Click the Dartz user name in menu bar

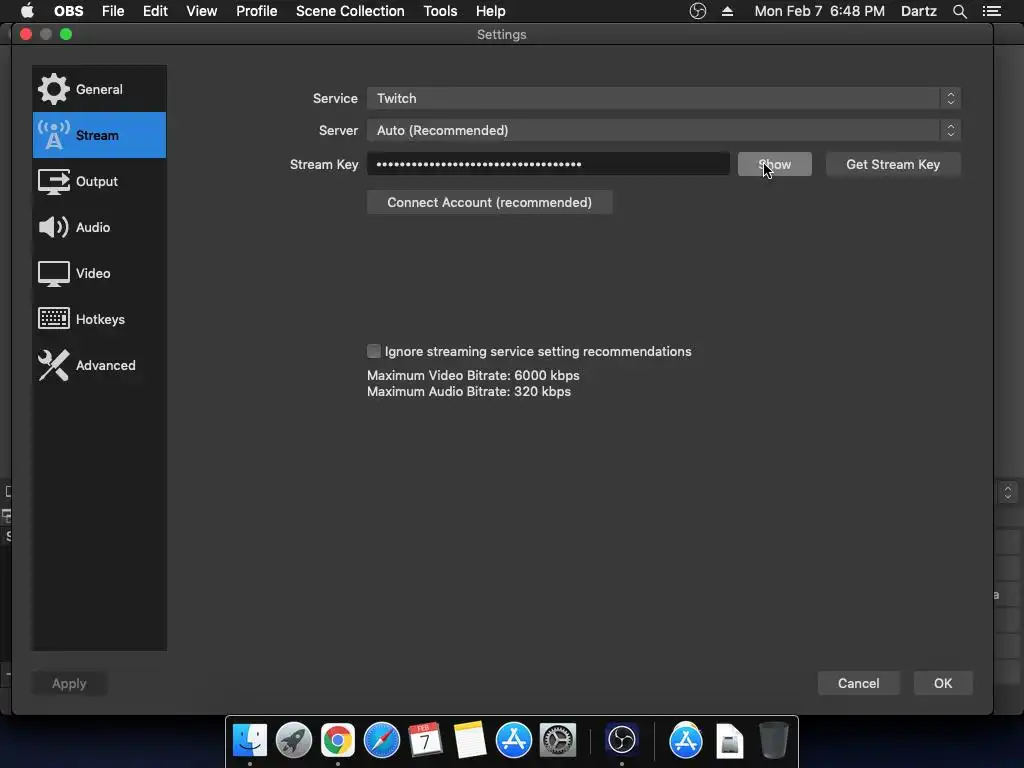coord(918,11)
